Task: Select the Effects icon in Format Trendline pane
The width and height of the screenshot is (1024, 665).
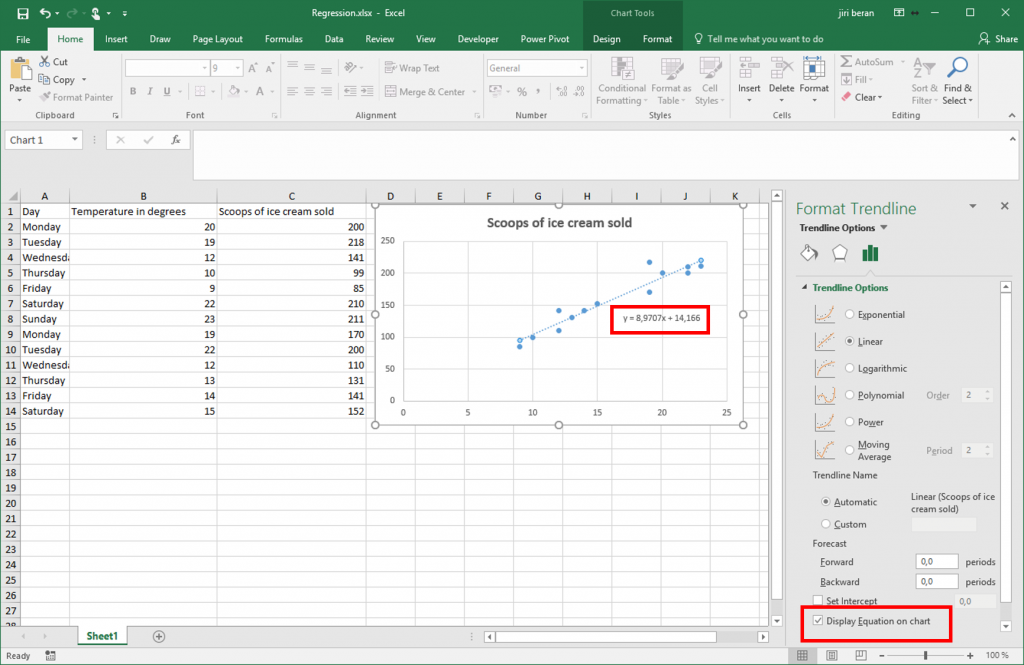Action: click(840, 253)
